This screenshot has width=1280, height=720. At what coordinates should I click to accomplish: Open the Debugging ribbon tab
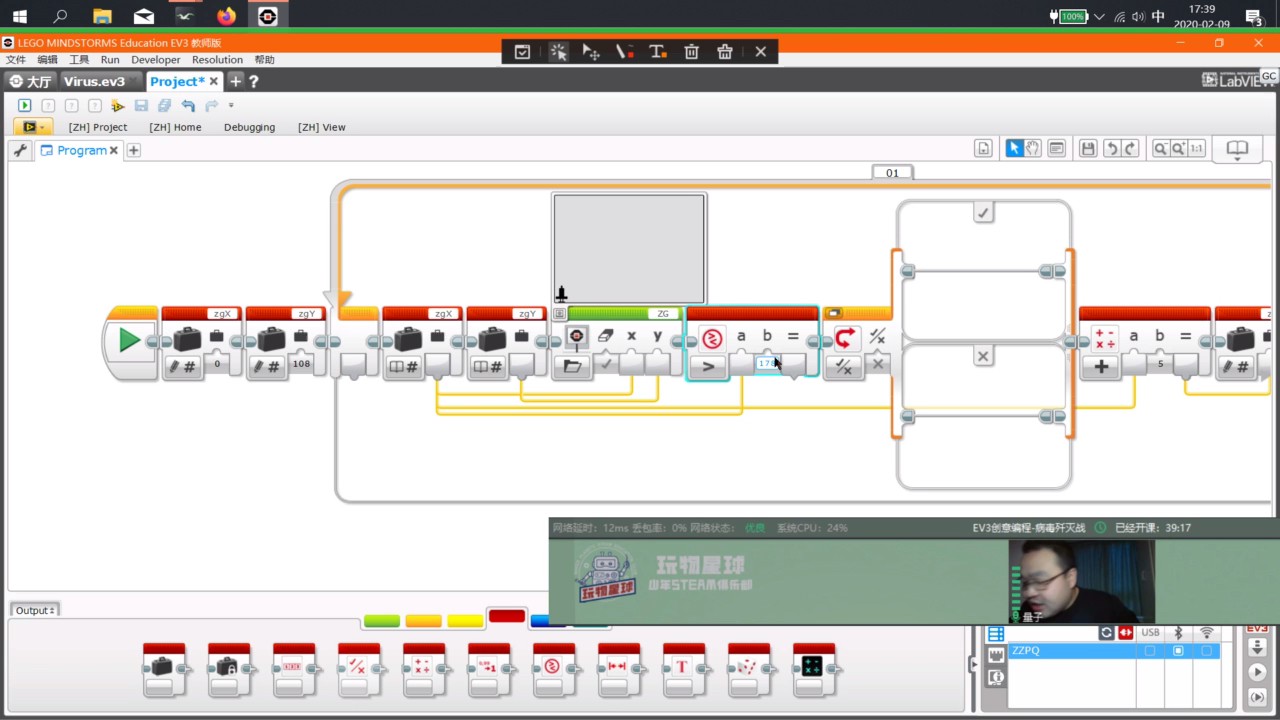tap(249, 127)
